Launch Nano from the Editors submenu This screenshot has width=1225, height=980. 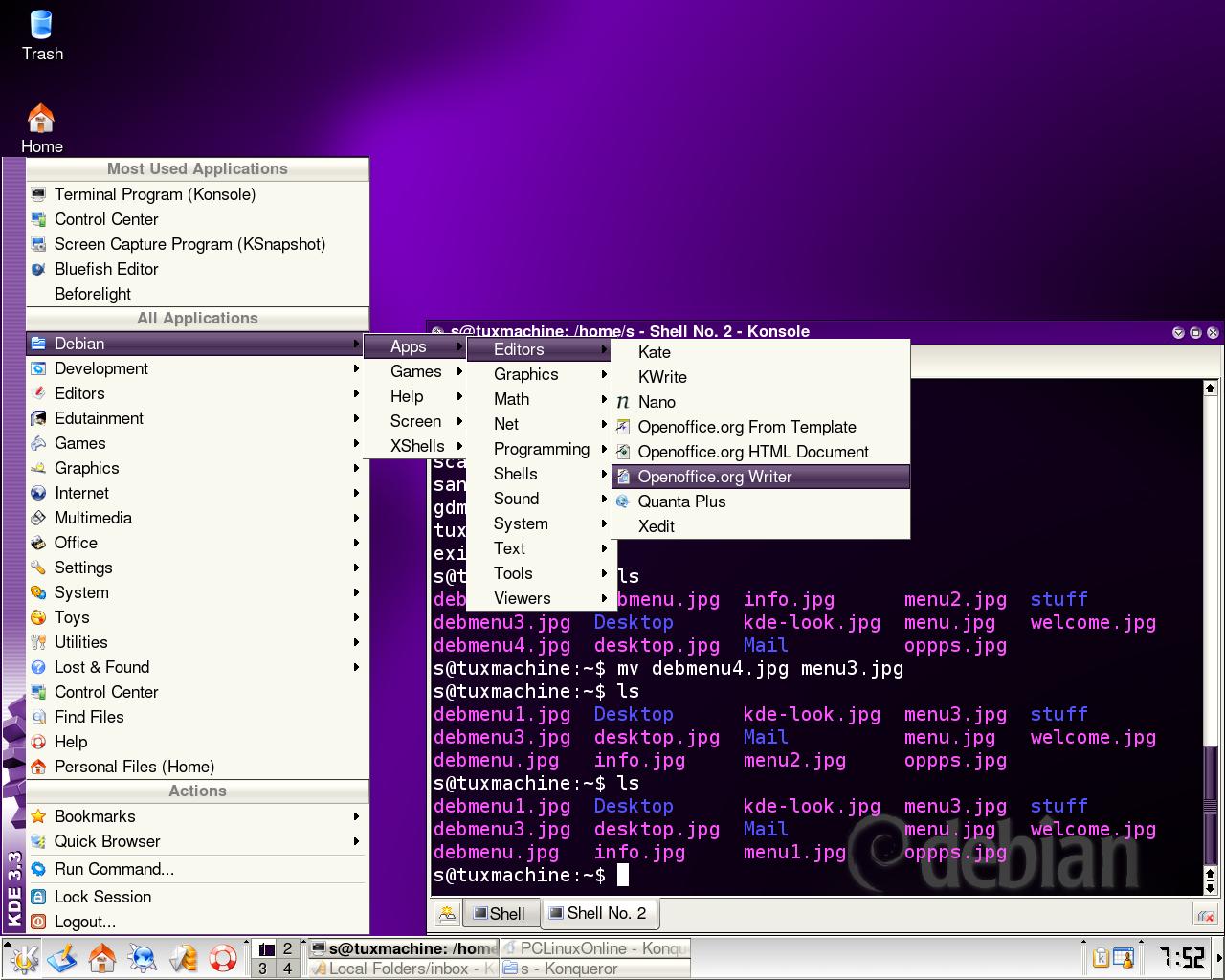click(x=760, y=402)
